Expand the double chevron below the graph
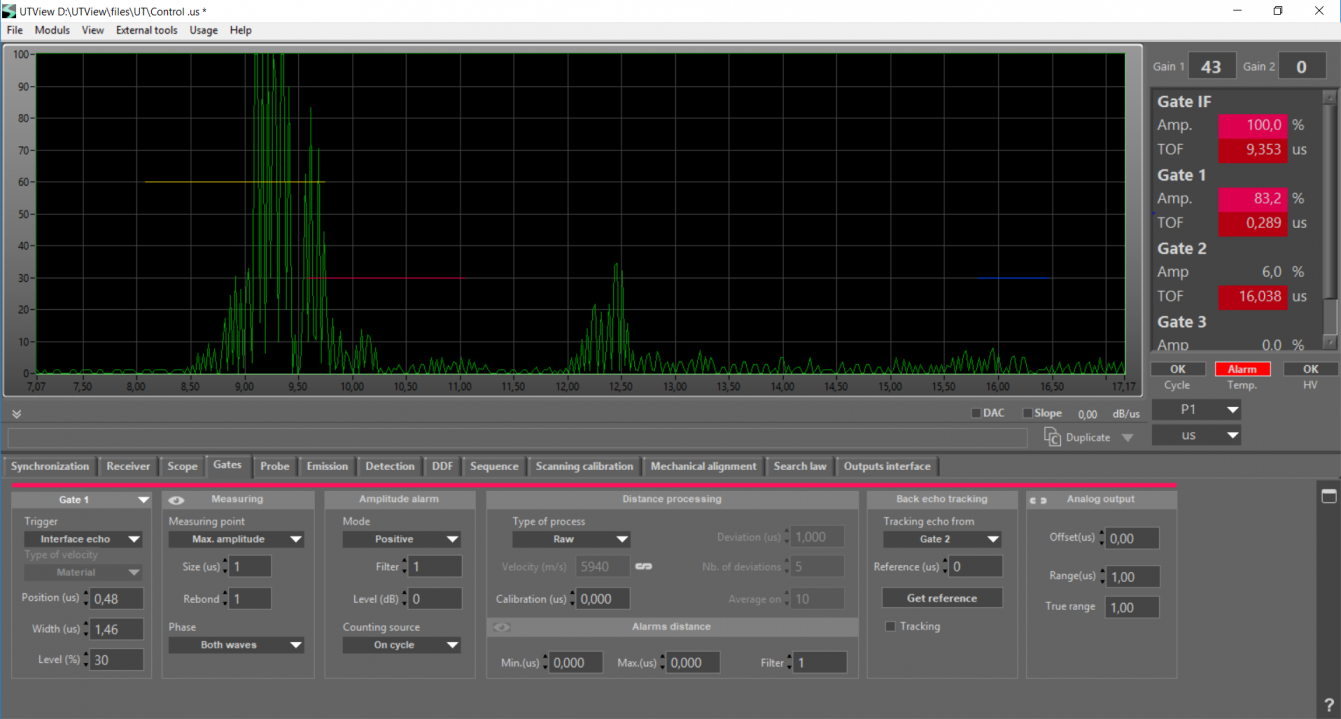Viewport: 1341px width, 719px height. coord(17,413)
